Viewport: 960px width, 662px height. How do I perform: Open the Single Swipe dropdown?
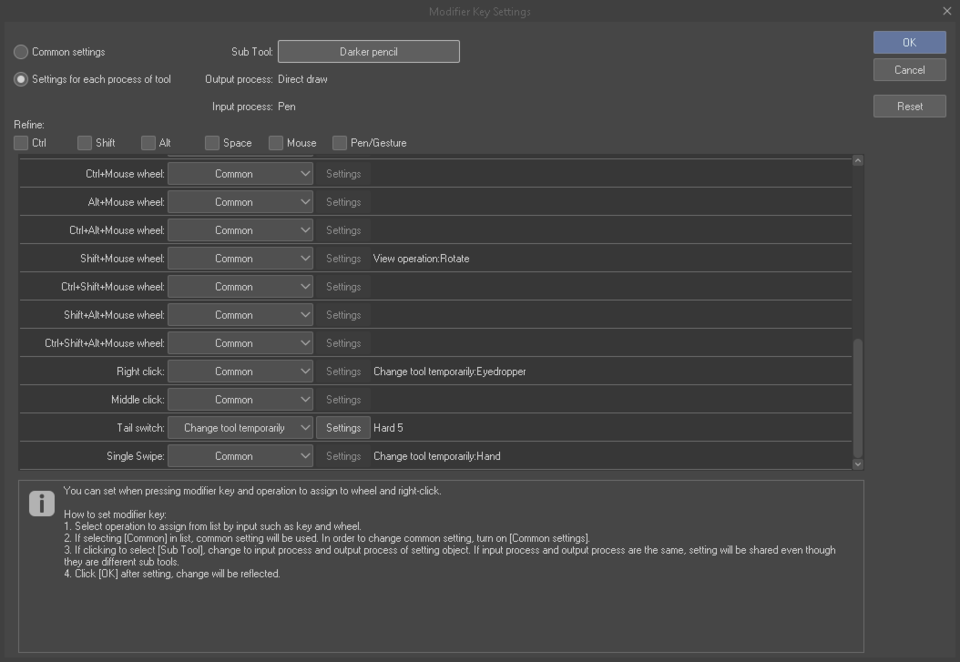(x=240, y=455)
